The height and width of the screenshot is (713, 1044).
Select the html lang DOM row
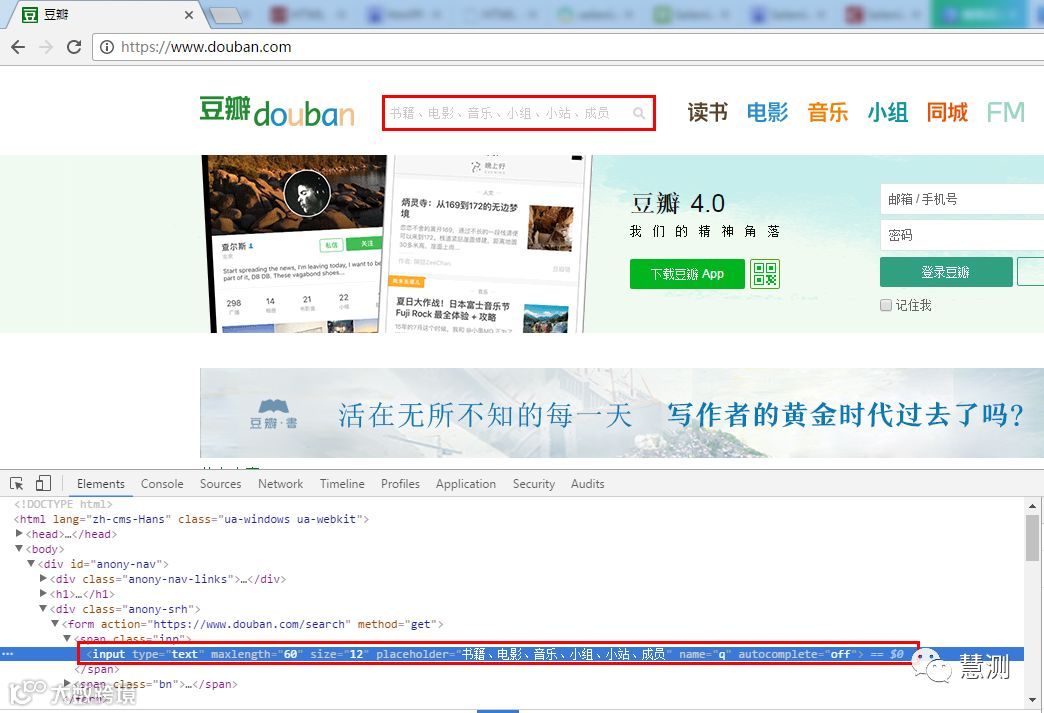coord(191,519)
